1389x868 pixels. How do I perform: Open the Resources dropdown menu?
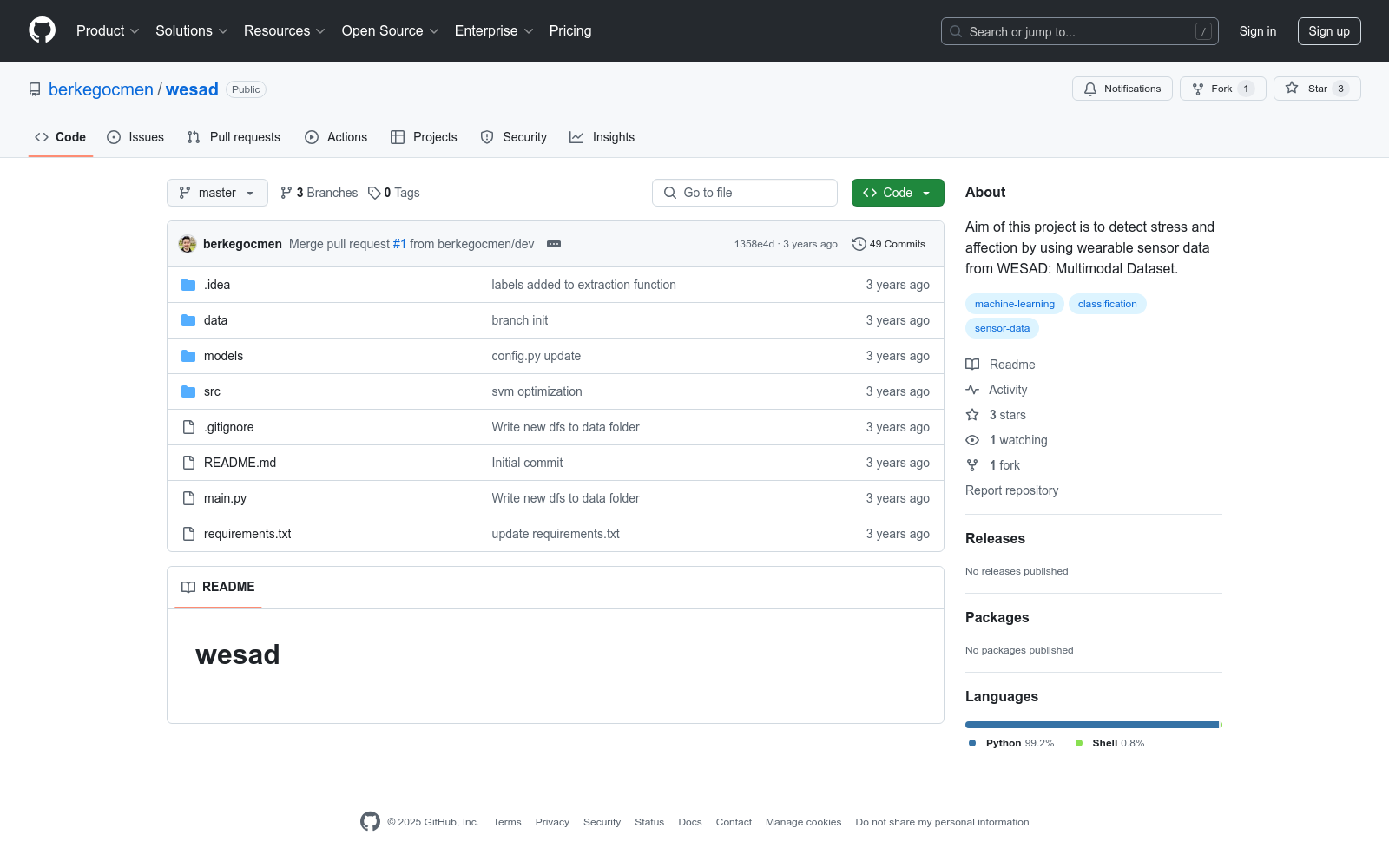(285, 30)
